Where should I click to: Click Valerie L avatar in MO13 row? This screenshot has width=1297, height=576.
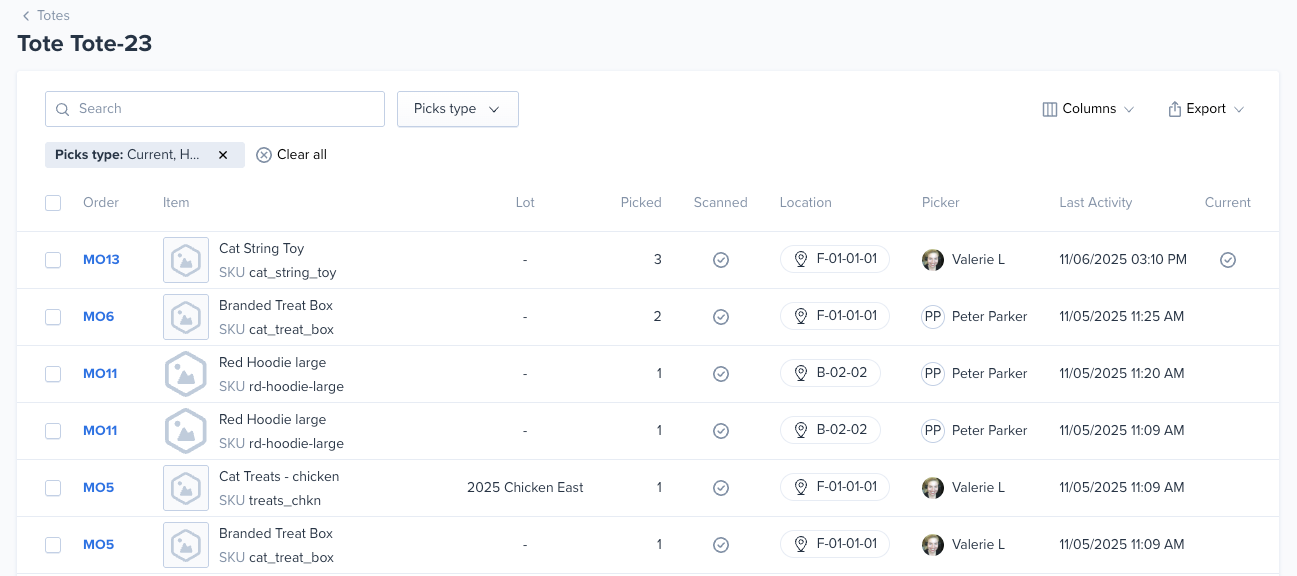click(932, 260)
